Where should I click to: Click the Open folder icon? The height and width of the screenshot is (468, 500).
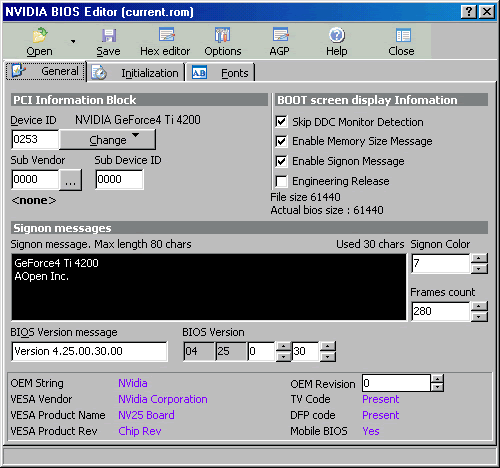pyautogui.click(x=40, y=35)
